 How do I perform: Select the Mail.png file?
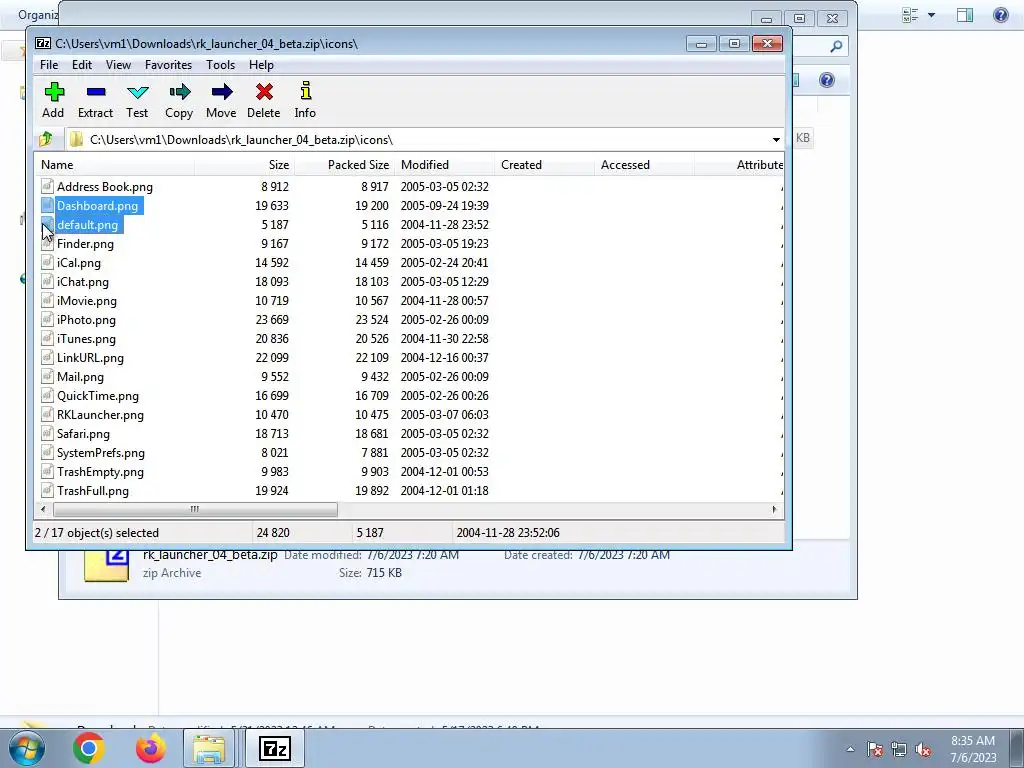(80, 377)
